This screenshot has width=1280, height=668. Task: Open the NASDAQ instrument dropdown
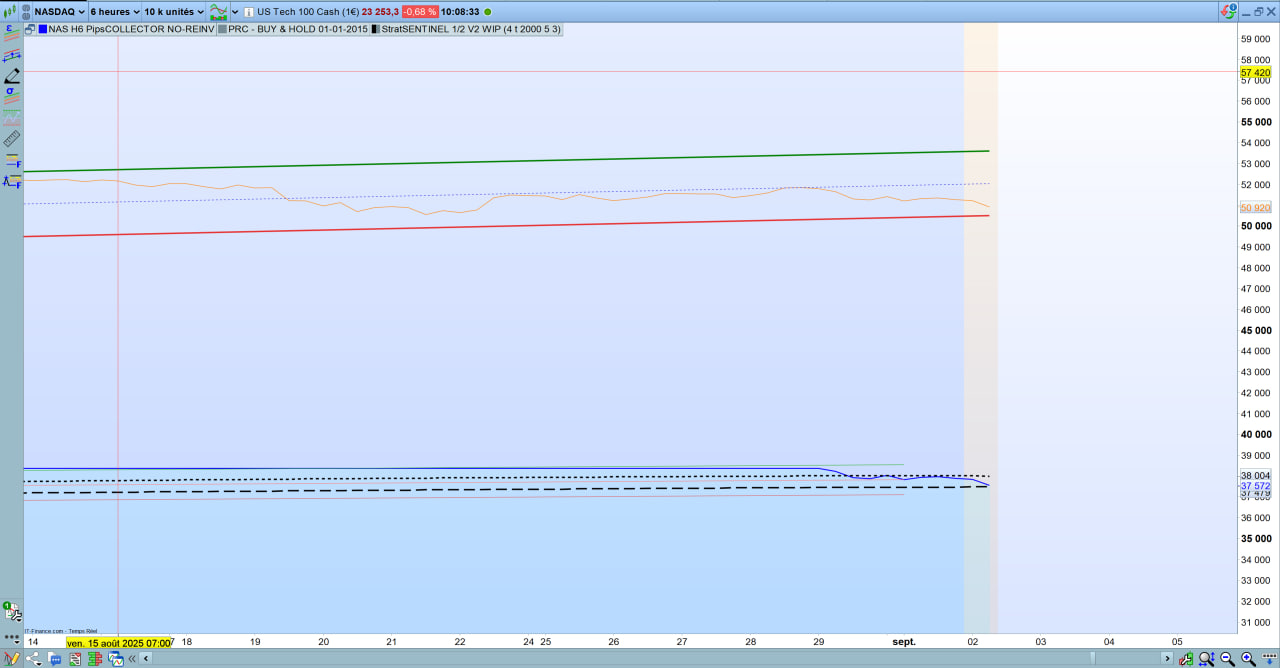point(59,12)
